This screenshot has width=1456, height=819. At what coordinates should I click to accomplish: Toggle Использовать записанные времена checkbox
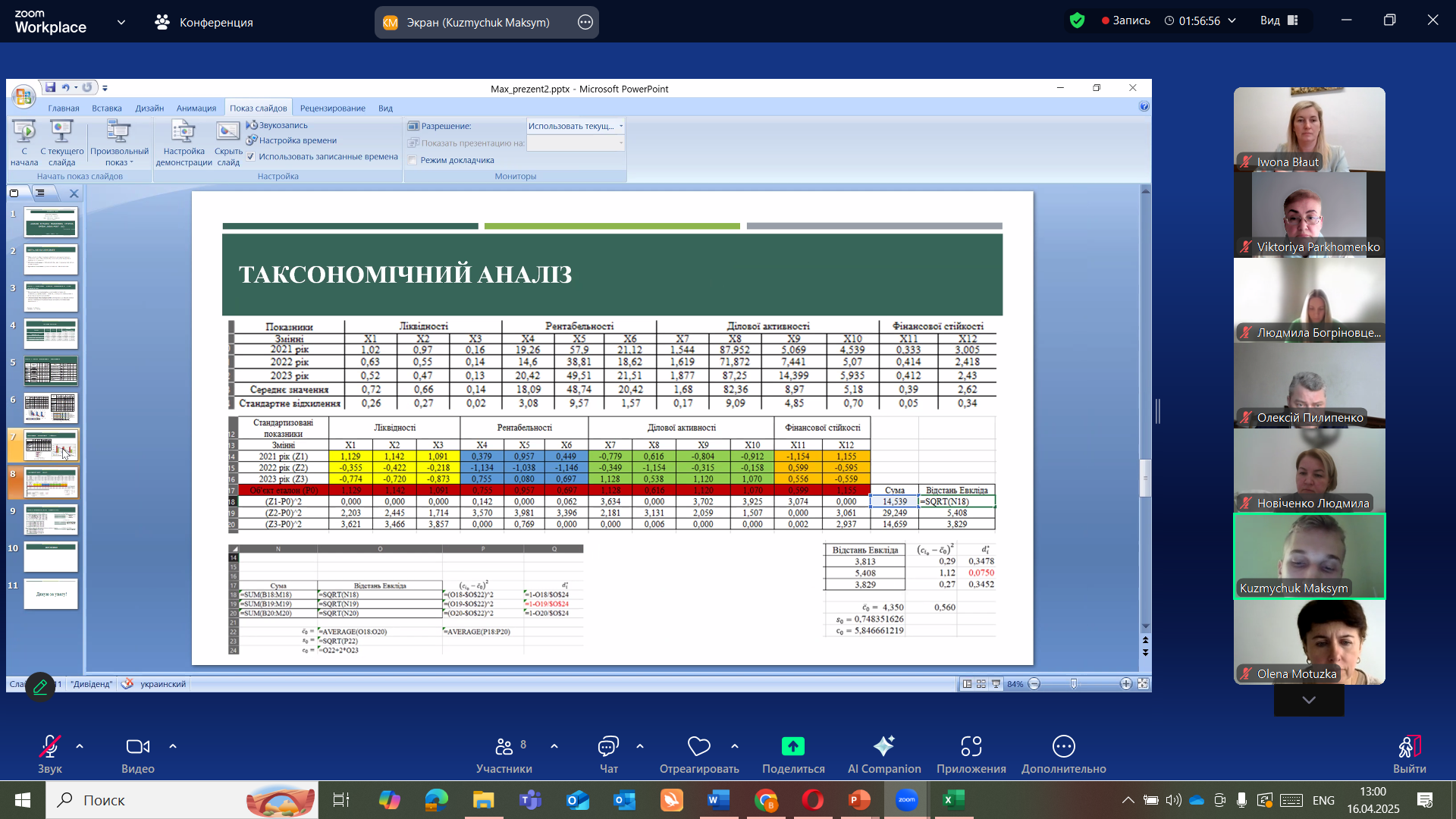(251, 157)
